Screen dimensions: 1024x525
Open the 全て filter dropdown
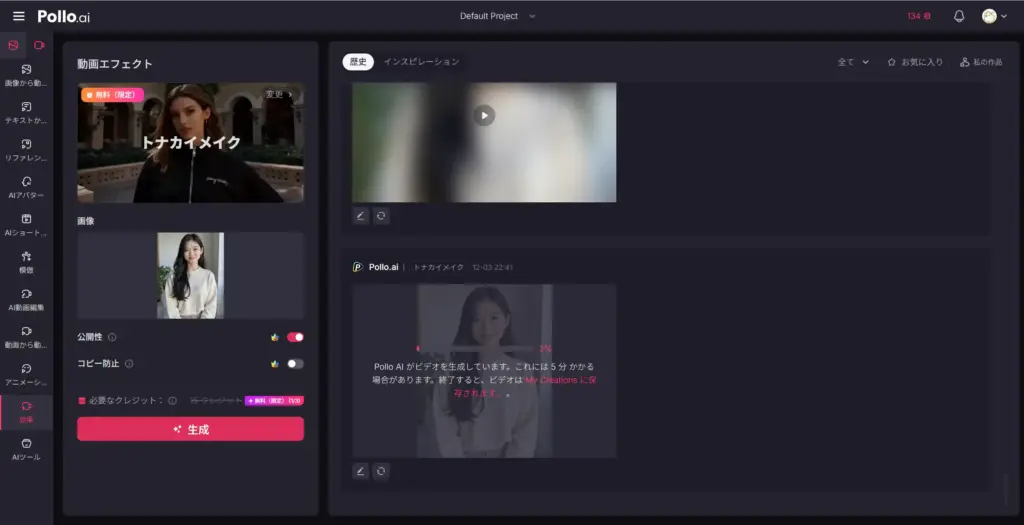pyautogui.click(x=853, y=62)
